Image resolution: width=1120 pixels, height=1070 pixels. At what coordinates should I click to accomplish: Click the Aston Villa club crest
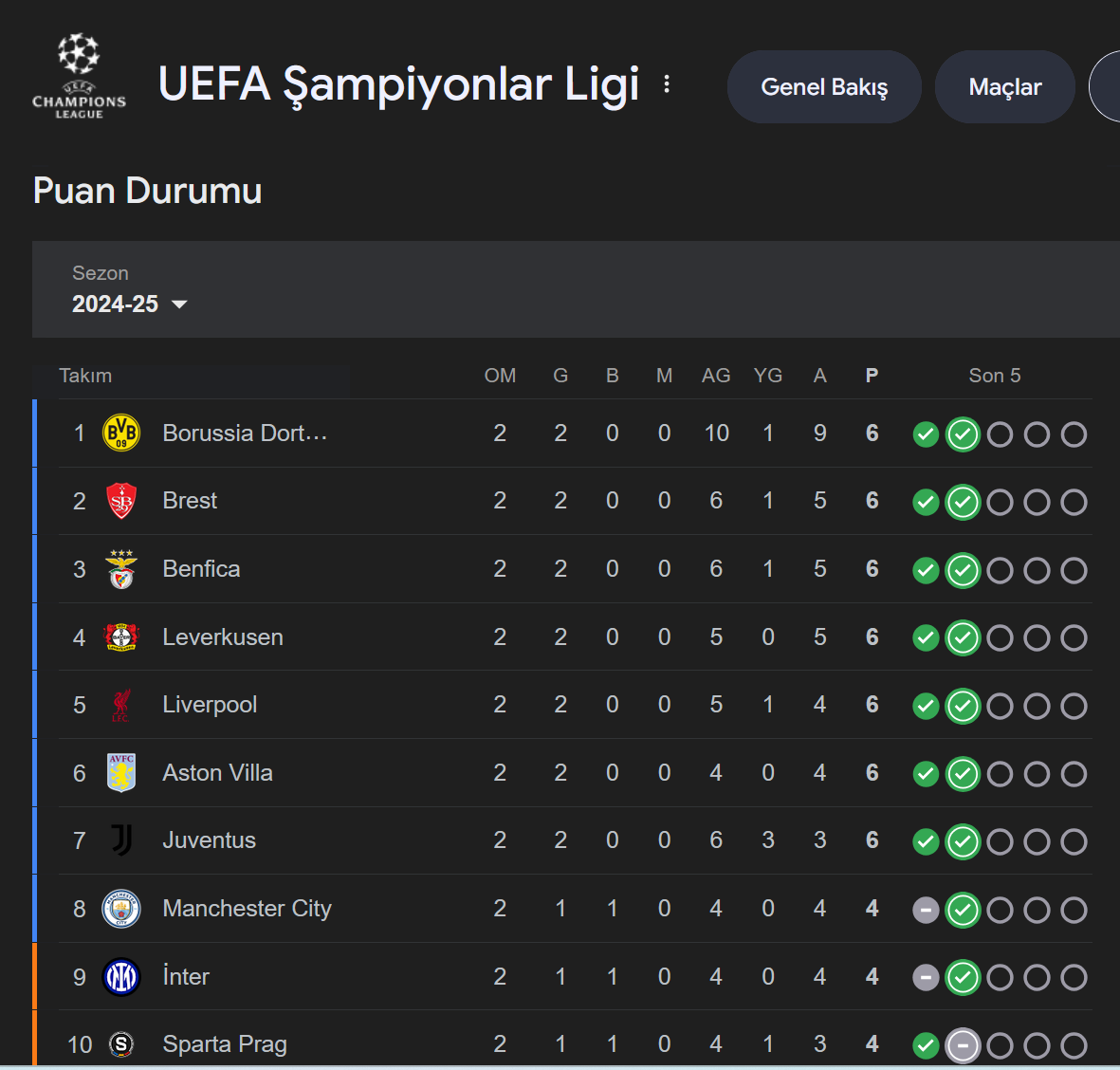coord(121,773)
